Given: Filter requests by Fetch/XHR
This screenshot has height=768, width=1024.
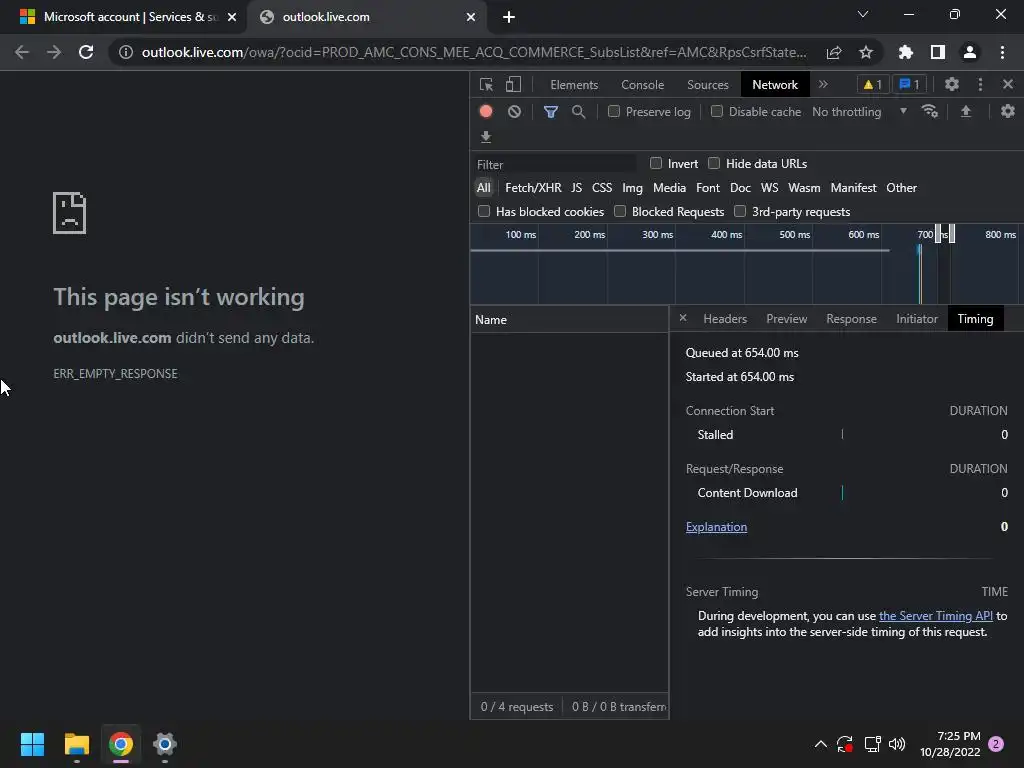Looking at the screenshot, I should tap(533, 188).
